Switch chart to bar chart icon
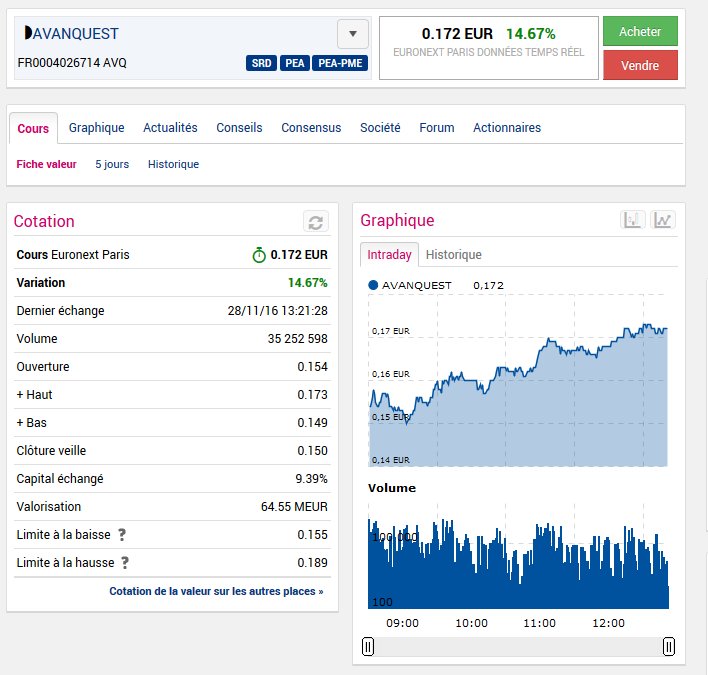The image size is (708, 675). (633, 220)
